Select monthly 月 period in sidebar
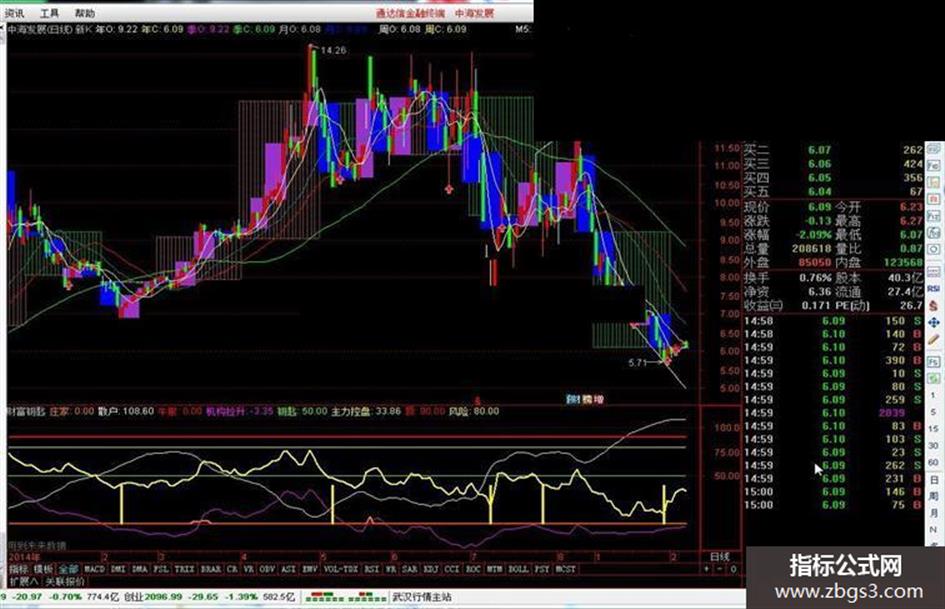Image resolution: width=945 pixels, height=609 pixels. coord(934,513)
